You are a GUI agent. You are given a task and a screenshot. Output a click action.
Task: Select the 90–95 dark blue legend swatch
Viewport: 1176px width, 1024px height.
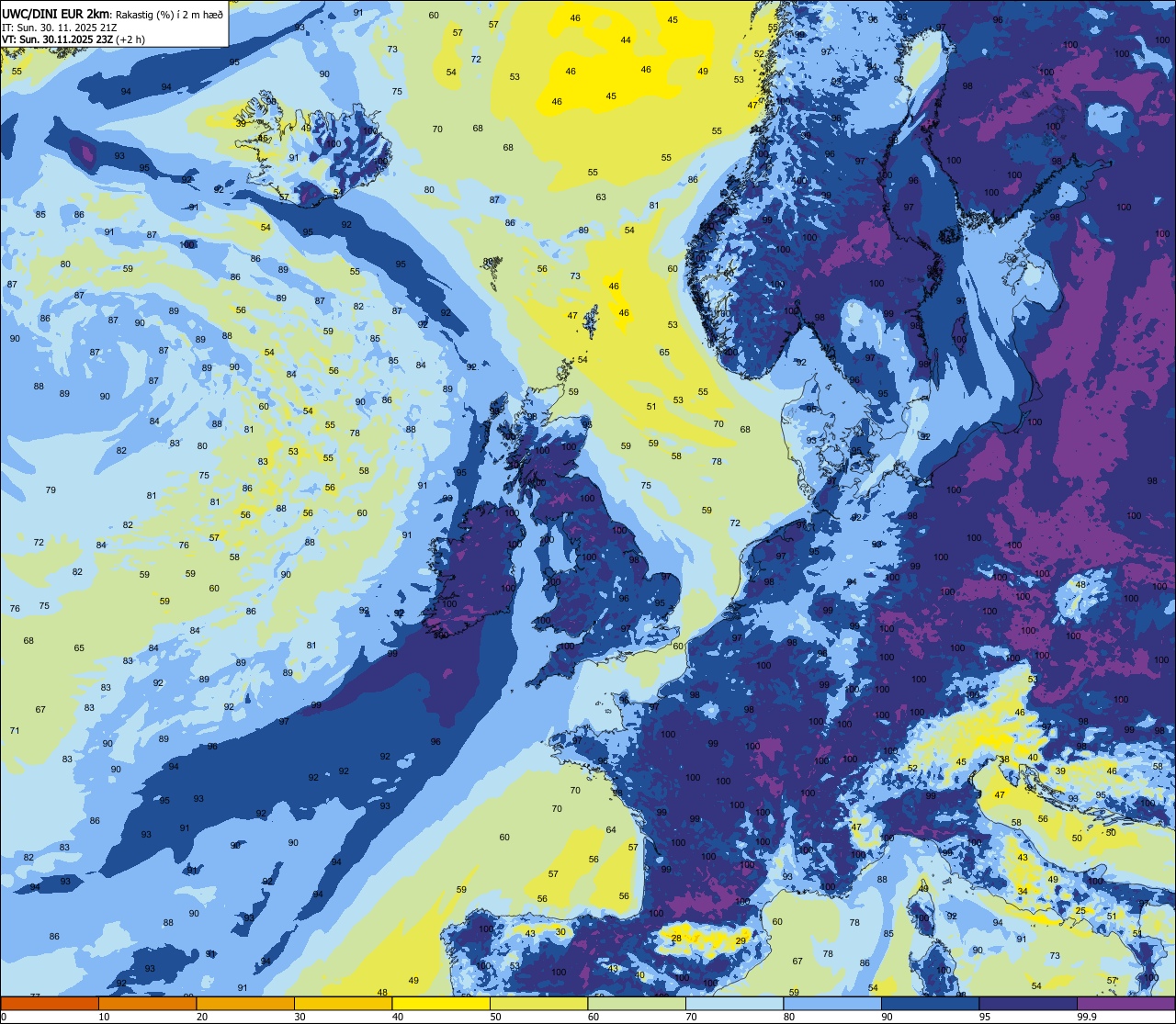pyautogui.click(x=930, y=1003)
